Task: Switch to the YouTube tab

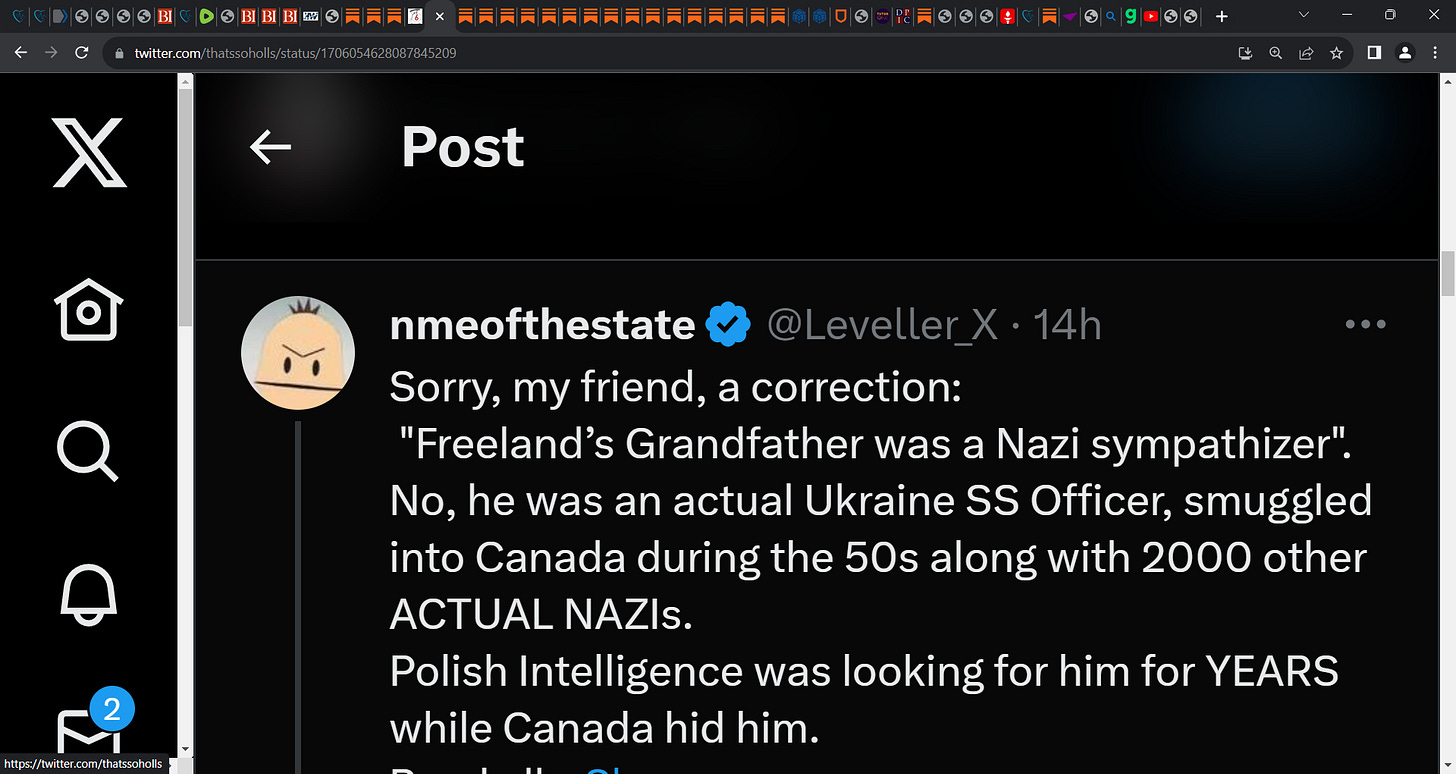Action: click(x=1151, y=16)
